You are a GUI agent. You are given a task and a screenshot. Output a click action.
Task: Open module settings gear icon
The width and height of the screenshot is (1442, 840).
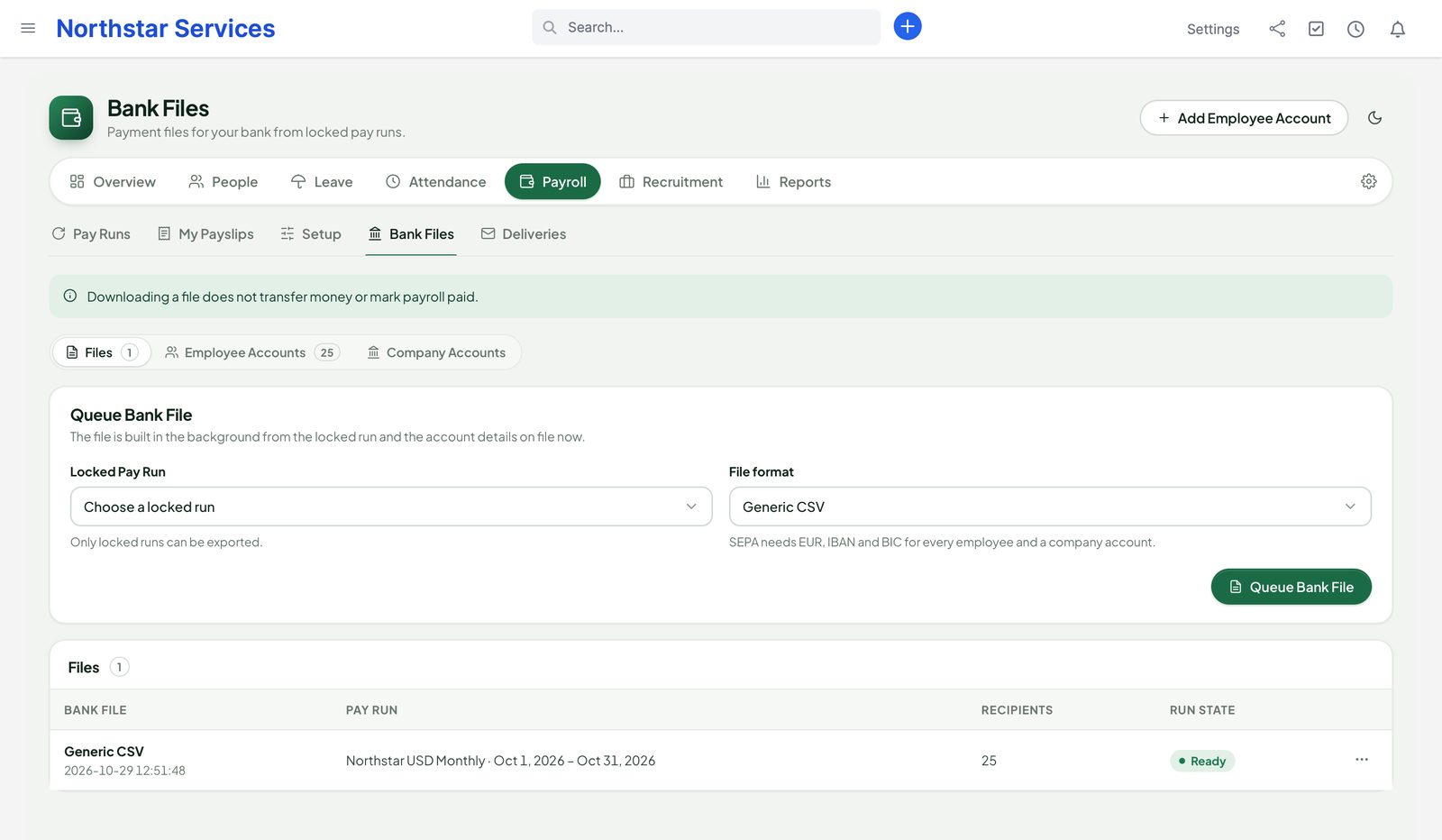(1368, 181)
